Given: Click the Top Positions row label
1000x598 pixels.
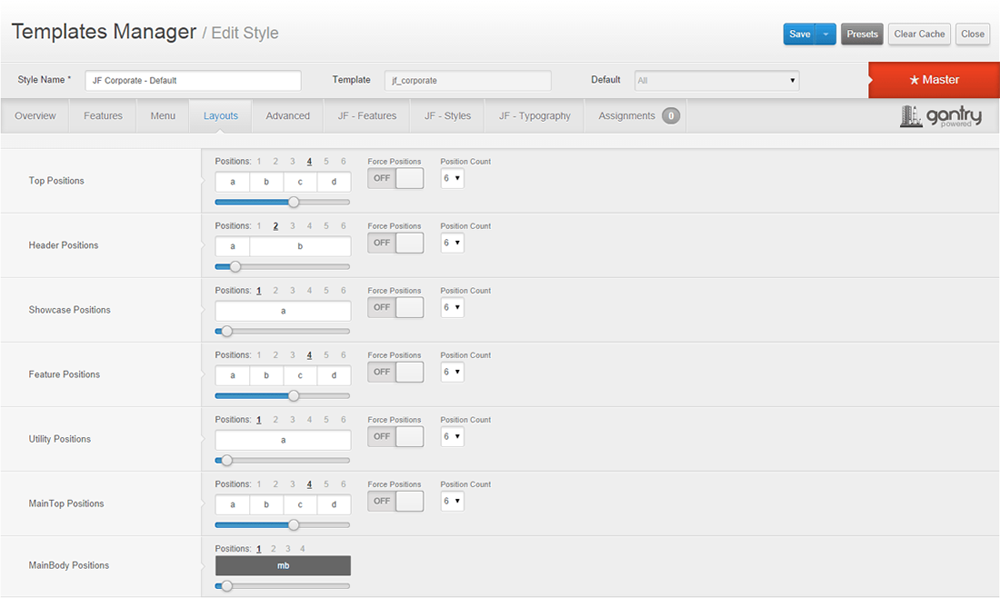Looking at the screenshot, I should tap(56, 181).
